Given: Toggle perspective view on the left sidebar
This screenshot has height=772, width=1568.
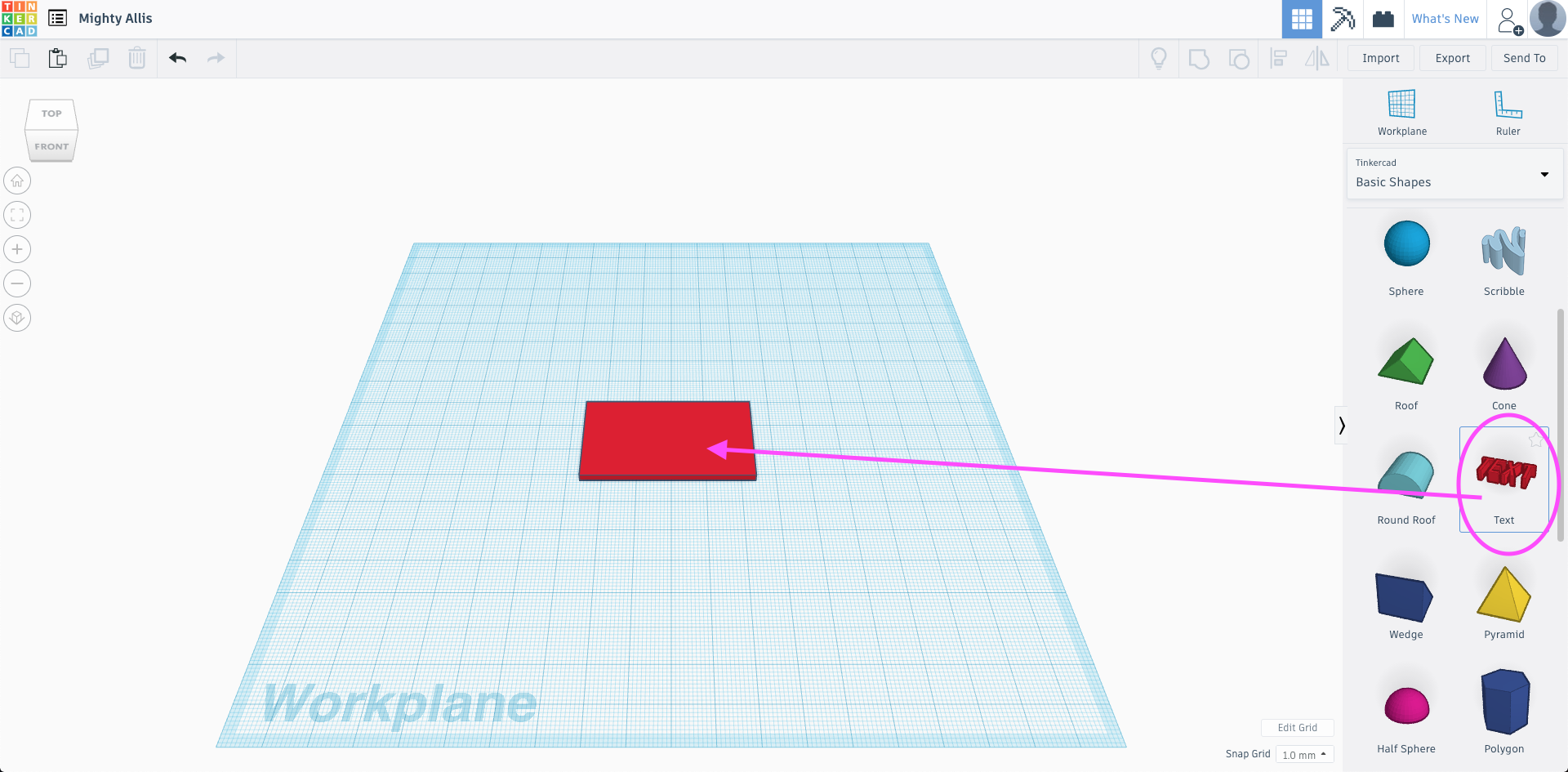Looking at the screenshot, I should point(16,318).
